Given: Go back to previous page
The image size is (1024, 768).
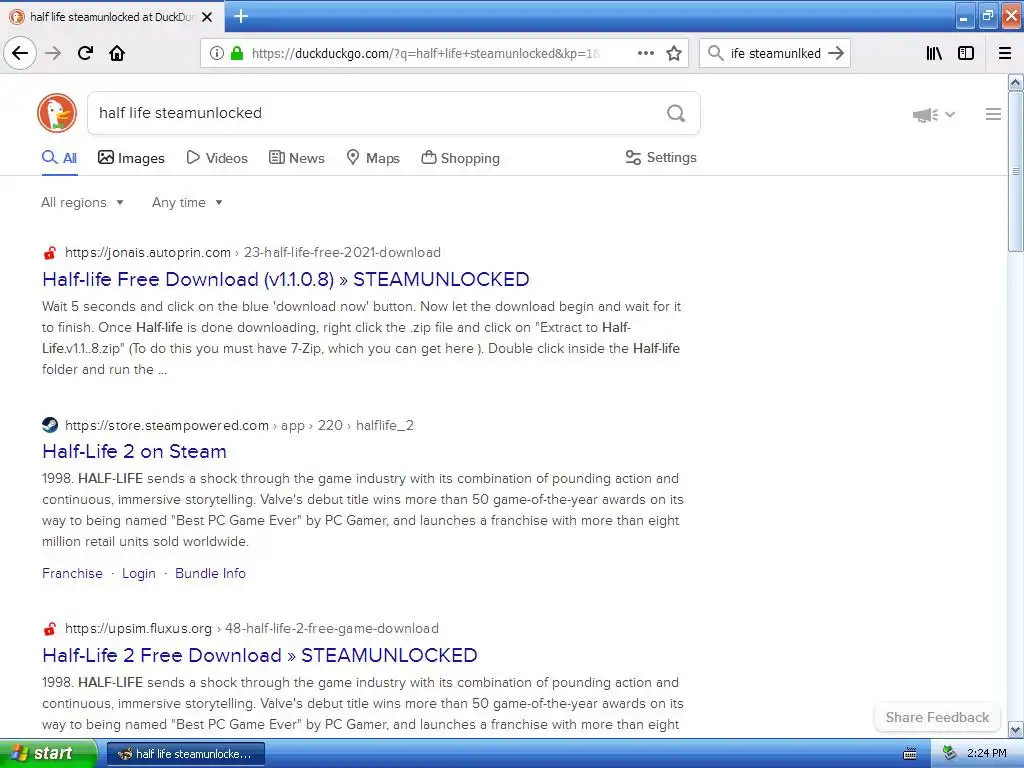Looking at the screenshot, I should click(20, 53).
